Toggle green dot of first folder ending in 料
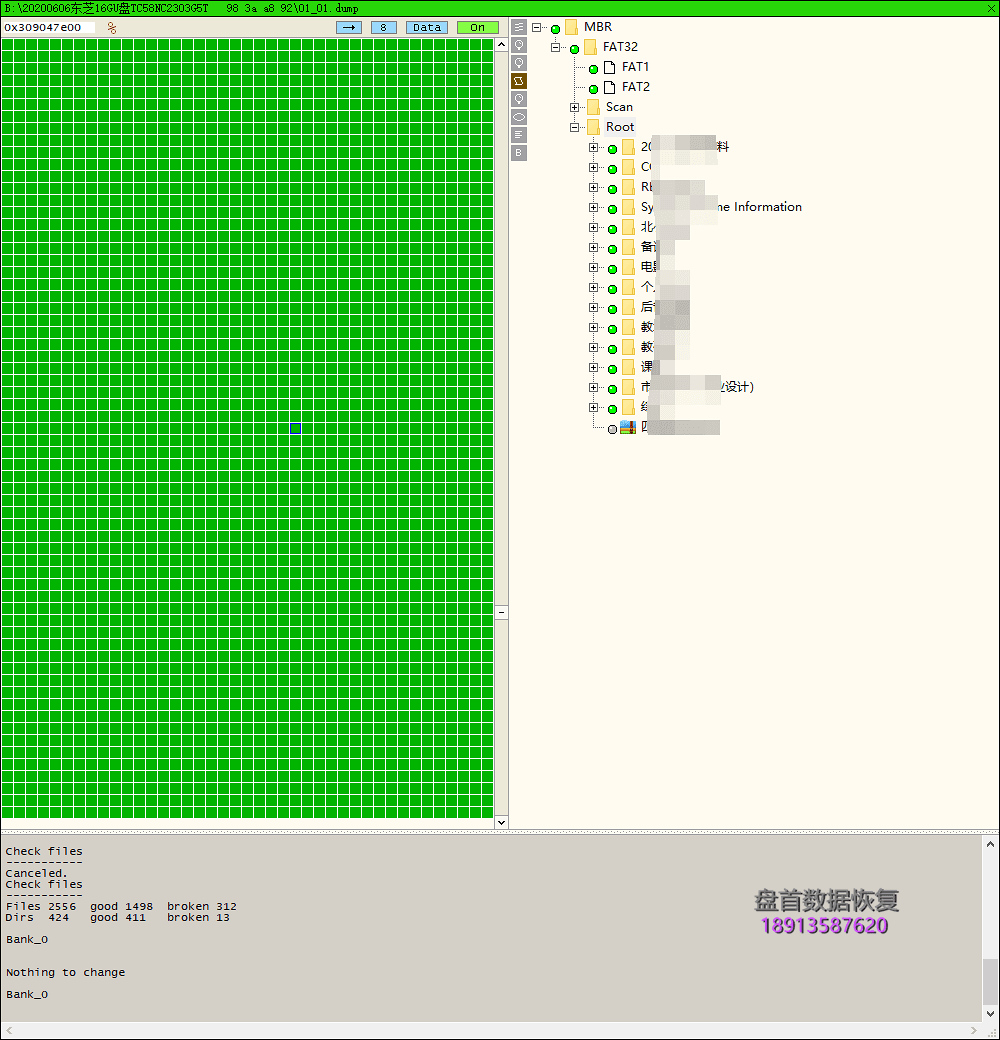This screenshot has width=1000, height=1040. click(x=613, y=149)
